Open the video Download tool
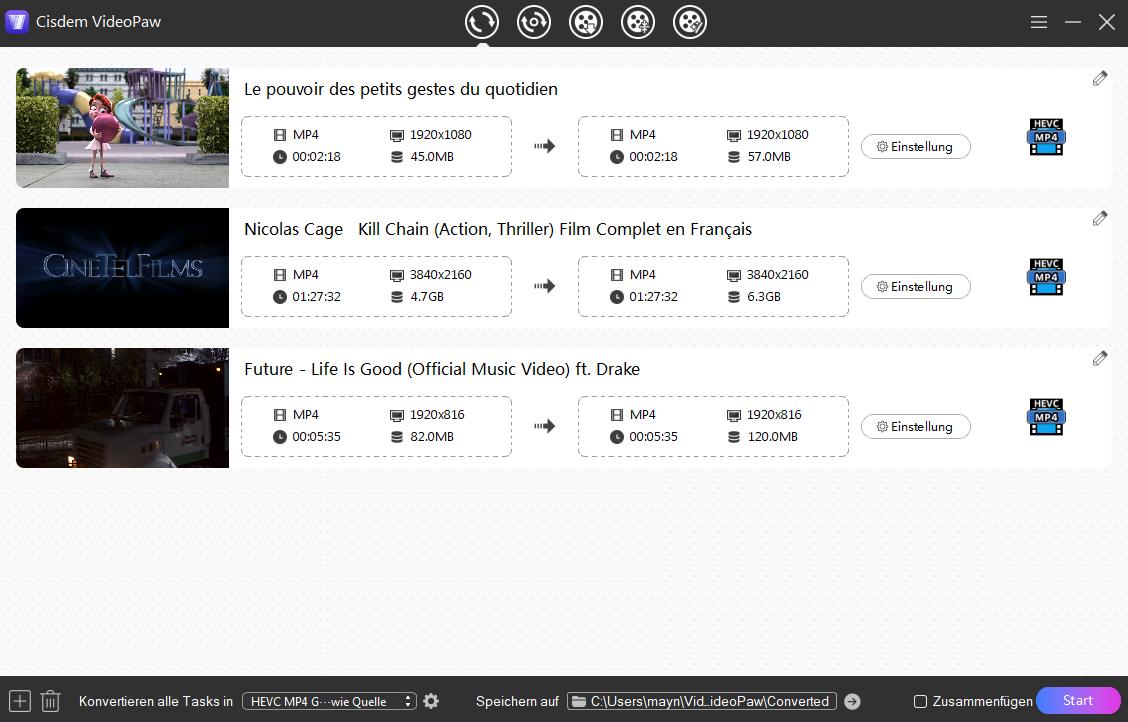 point(586,21)
